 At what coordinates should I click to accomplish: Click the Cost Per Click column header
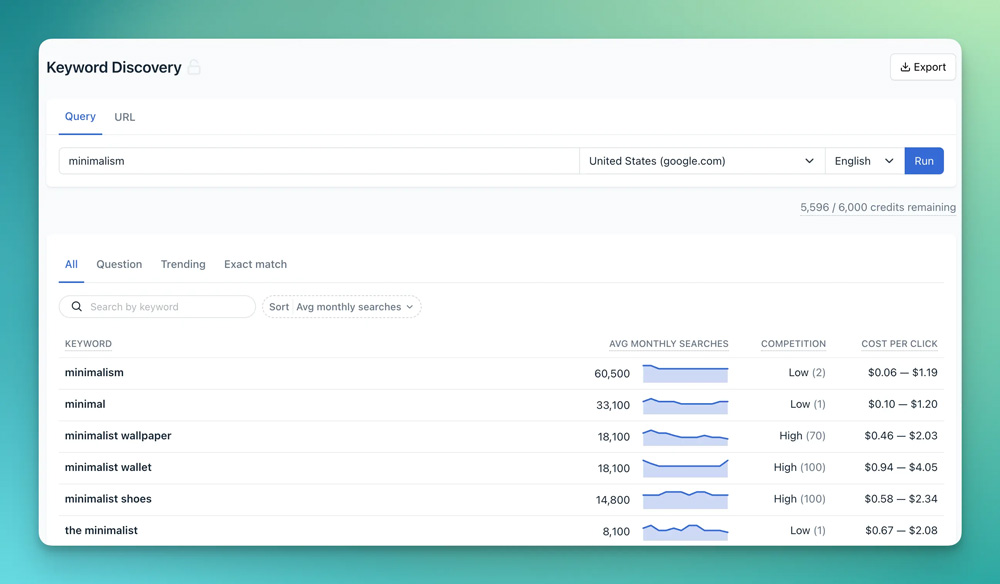click(899, 344)
